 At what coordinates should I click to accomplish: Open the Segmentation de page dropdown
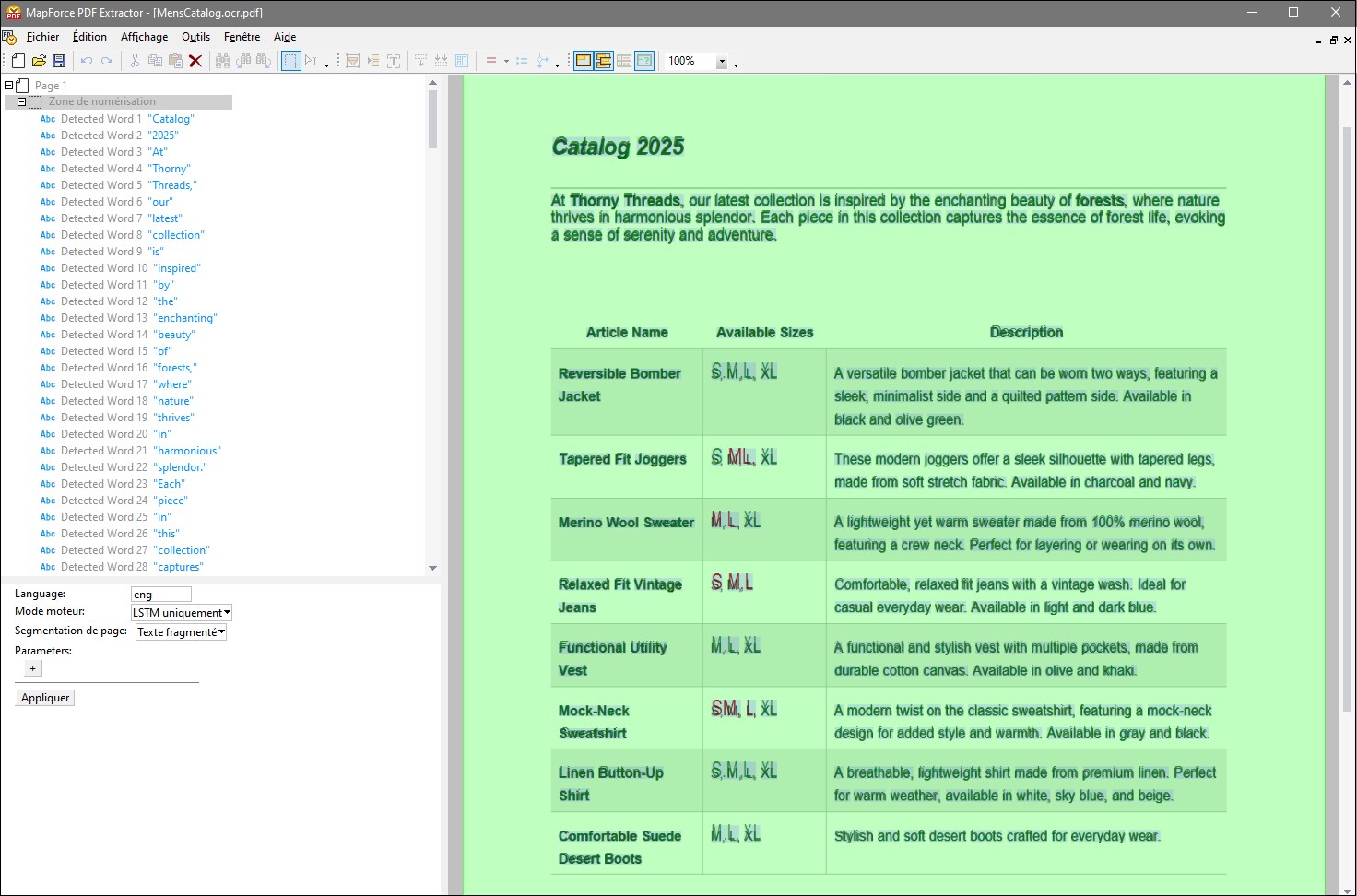click(182, 632)
